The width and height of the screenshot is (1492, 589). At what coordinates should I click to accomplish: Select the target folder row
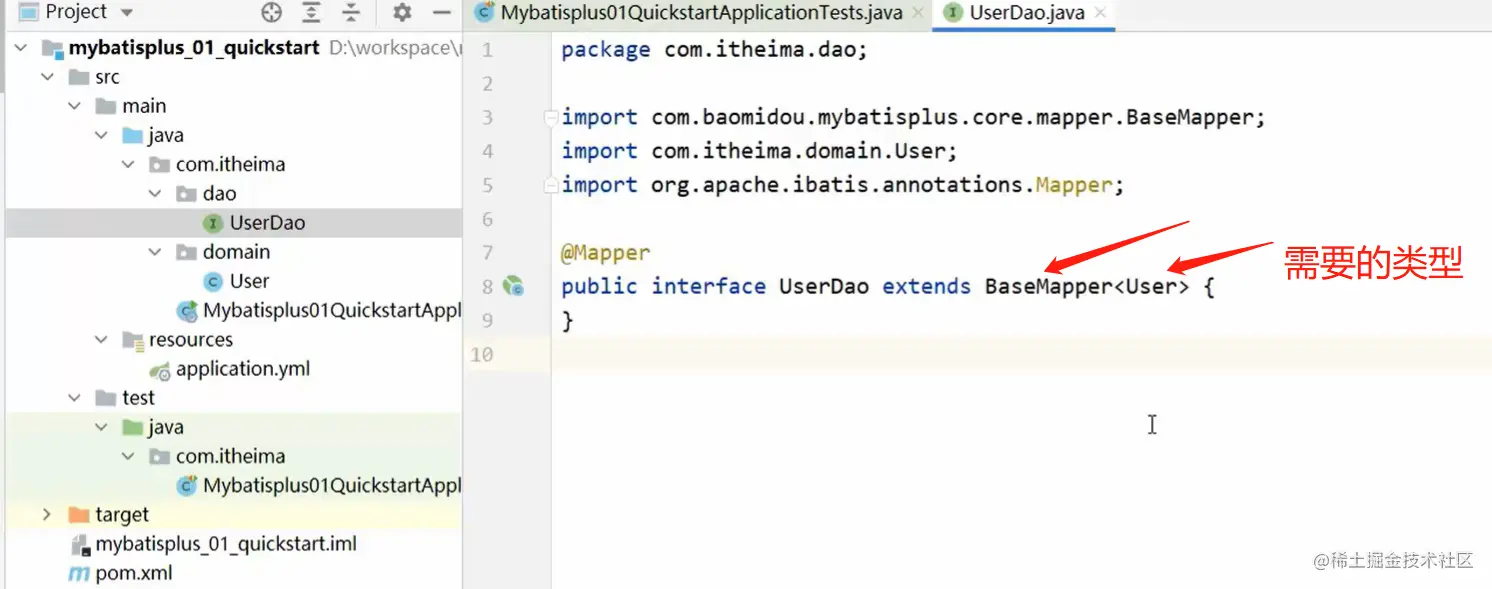click(x=232, y=514)
